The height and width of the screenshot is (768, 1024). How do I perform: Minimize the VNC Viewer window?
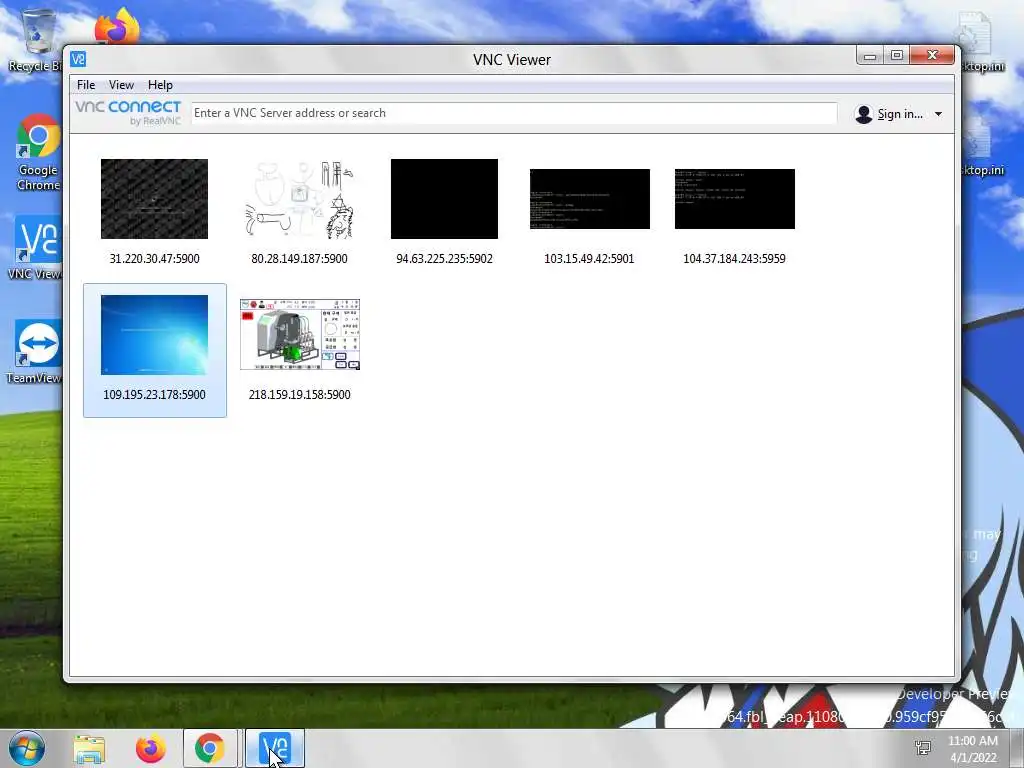(869, 56)
